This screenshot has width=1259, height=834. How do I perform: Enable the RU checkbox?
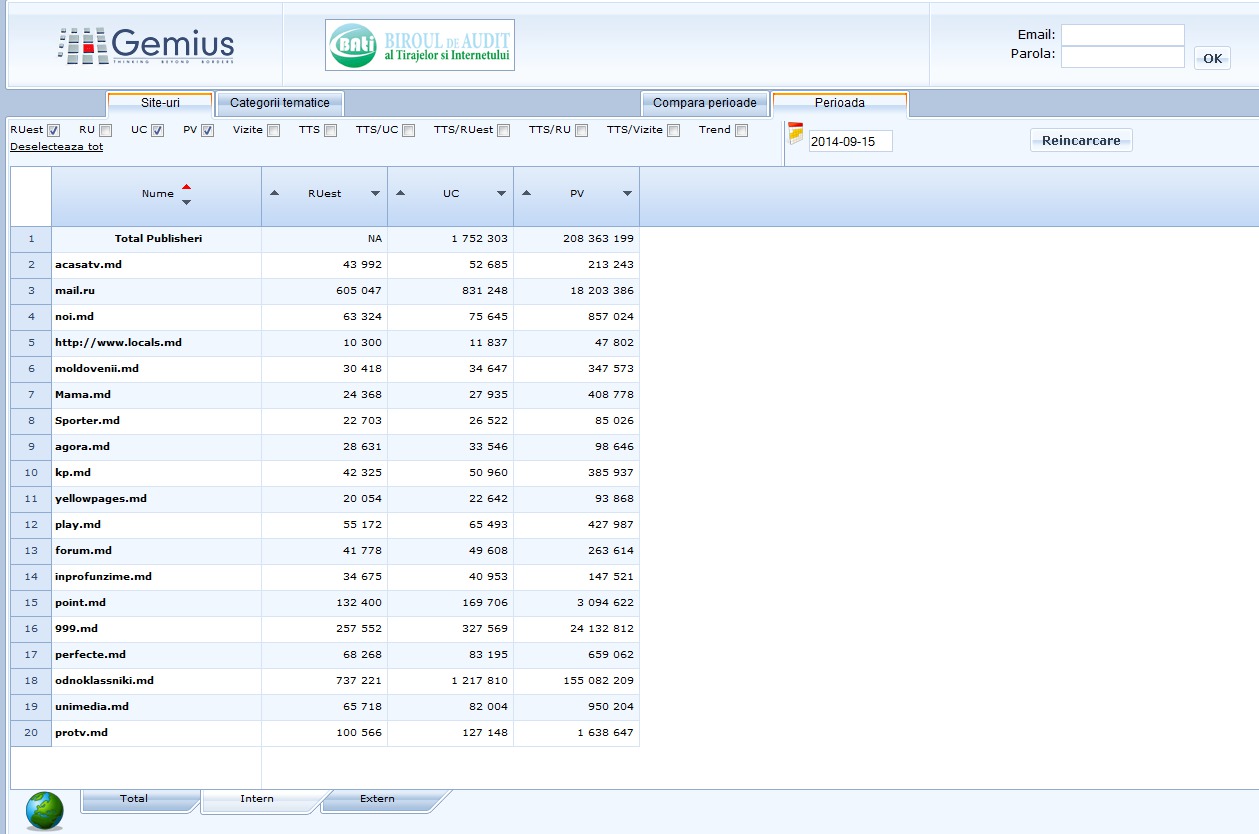[x=106, y=130]
